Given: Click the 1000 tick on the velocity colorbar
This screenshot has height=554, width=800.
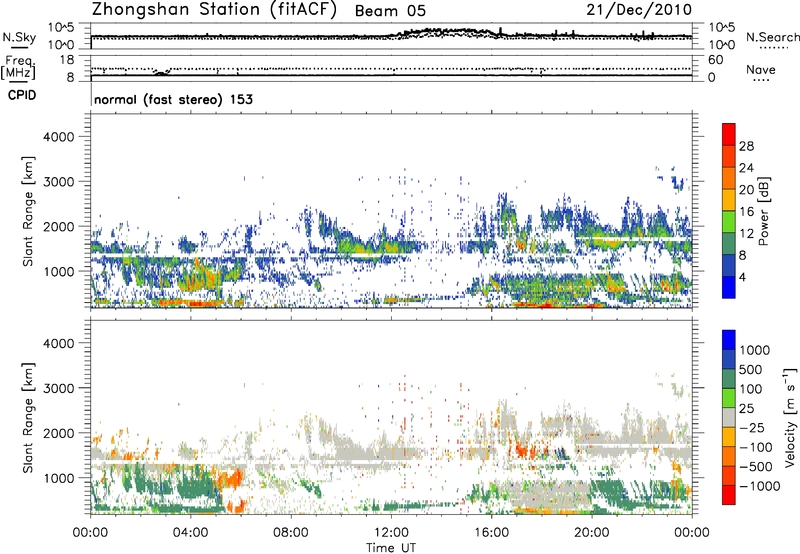Looking at the screenshot, I should [x=755, y=350].
